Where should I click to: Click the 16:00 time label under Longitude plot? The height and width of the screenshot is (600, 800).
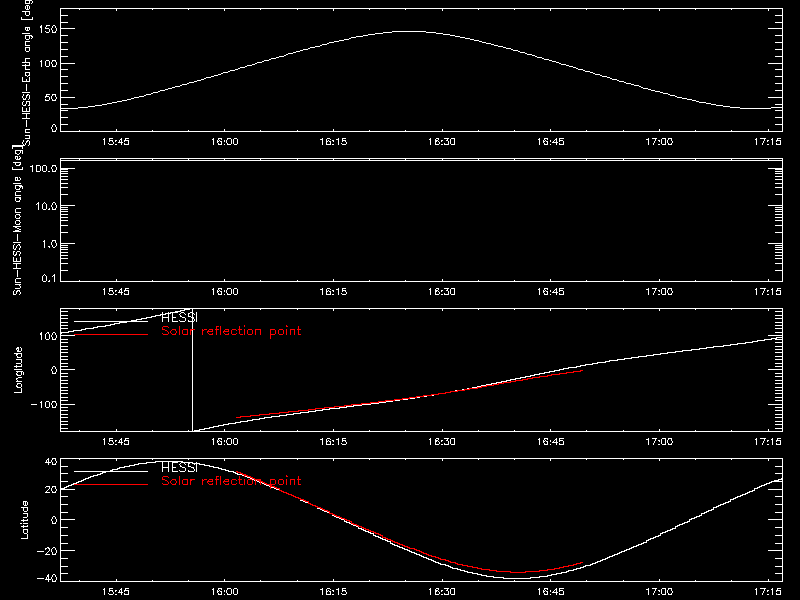(224, 442)
